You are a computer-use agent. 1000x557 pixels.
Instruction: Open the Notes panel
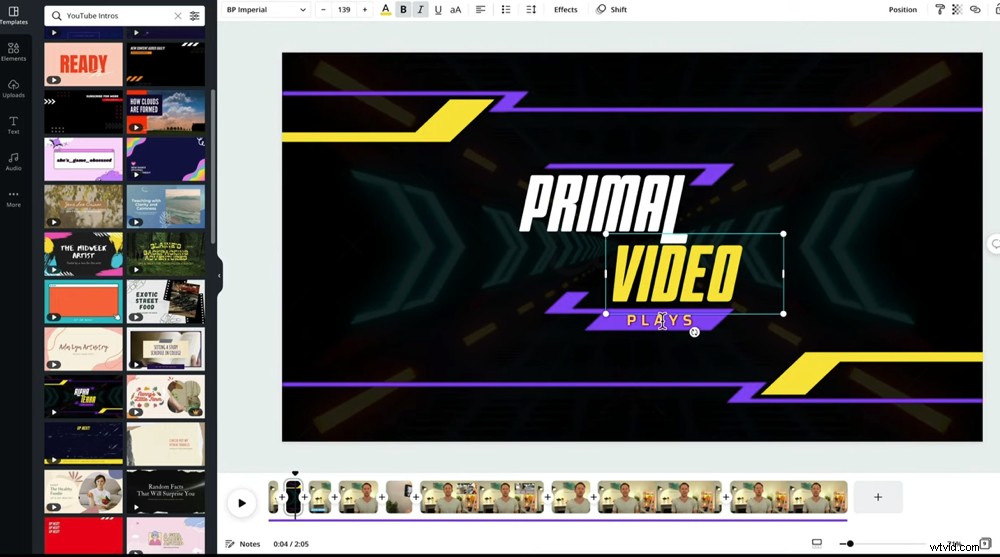click(x=243, y=544)
